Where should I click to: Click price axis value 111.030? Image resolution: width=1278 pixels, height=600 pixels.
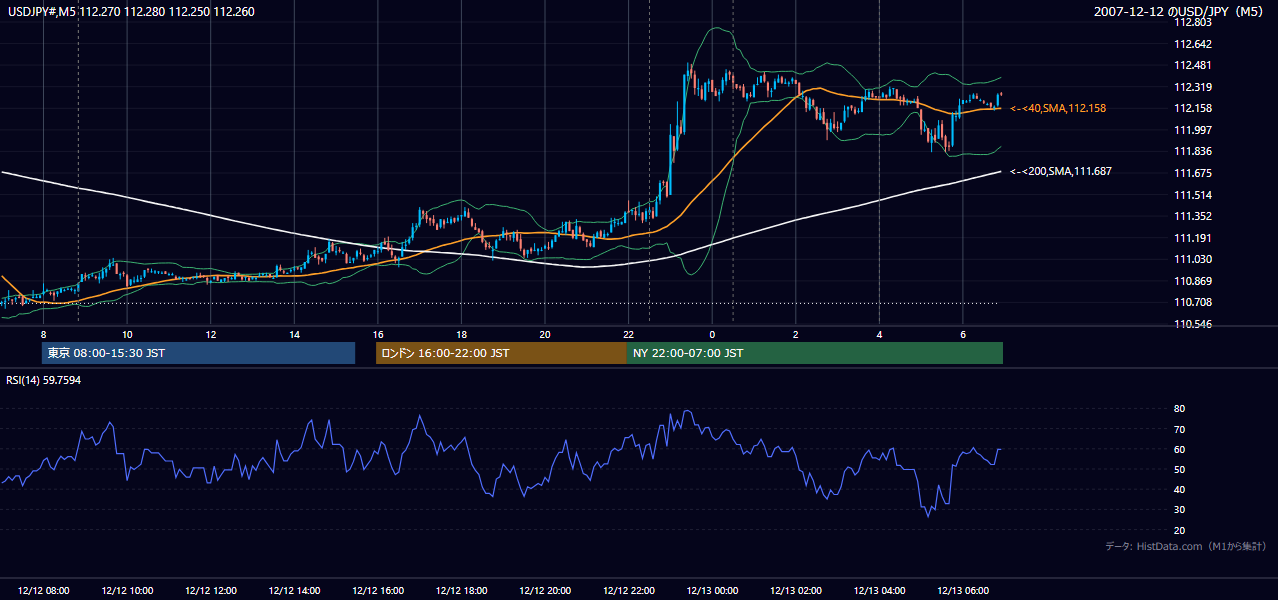tap(1193, 259)
